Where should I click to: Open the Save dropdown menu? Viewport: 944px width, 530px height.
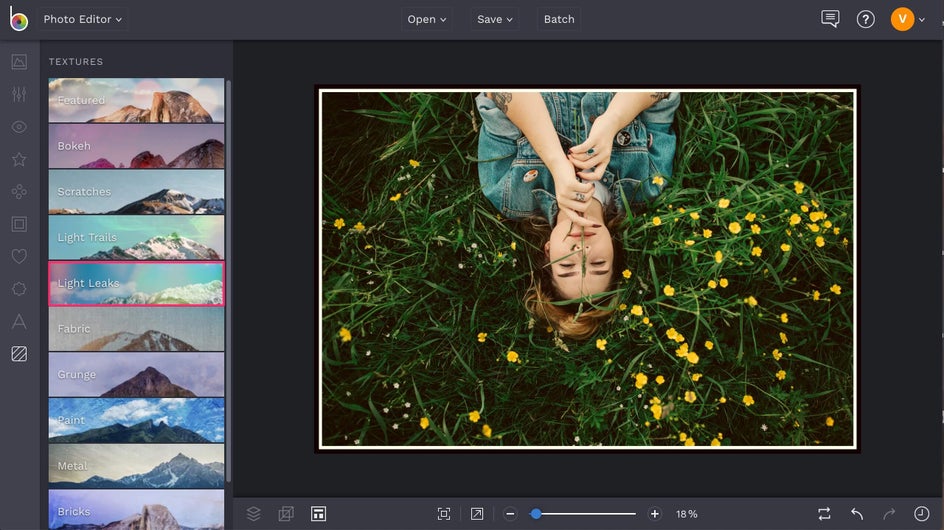click(495, 19)
